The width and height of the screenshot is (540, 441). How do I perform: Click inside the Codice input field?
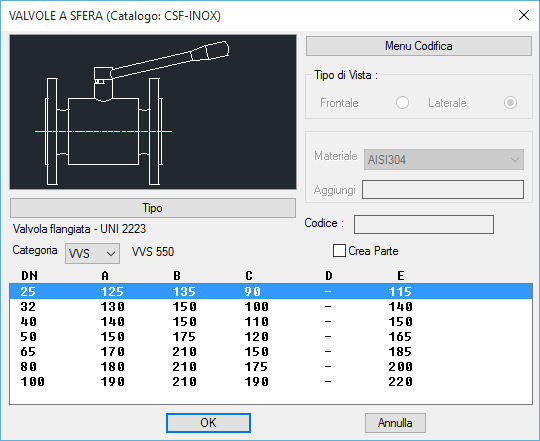(424, 224)
